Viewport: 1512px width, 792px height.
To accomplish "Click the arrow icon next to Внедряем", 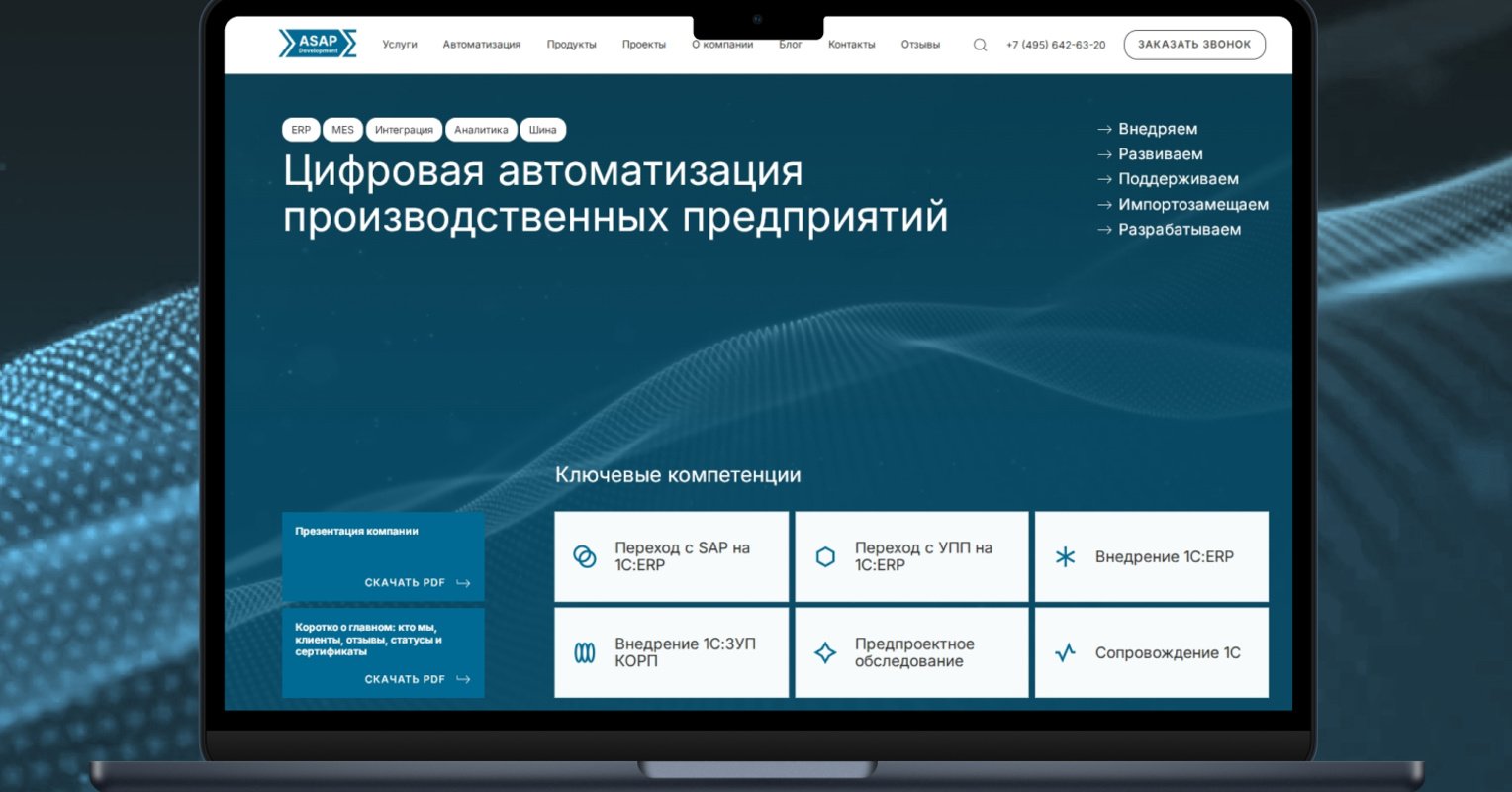I will coord(1104,130).
